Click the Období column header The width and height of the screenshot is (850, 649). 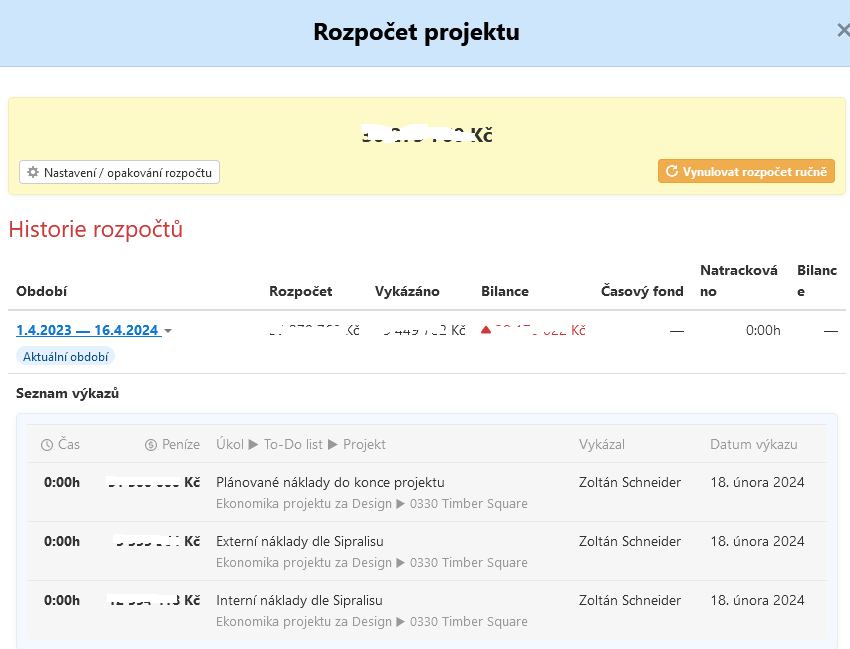click(x=42, y=291)
